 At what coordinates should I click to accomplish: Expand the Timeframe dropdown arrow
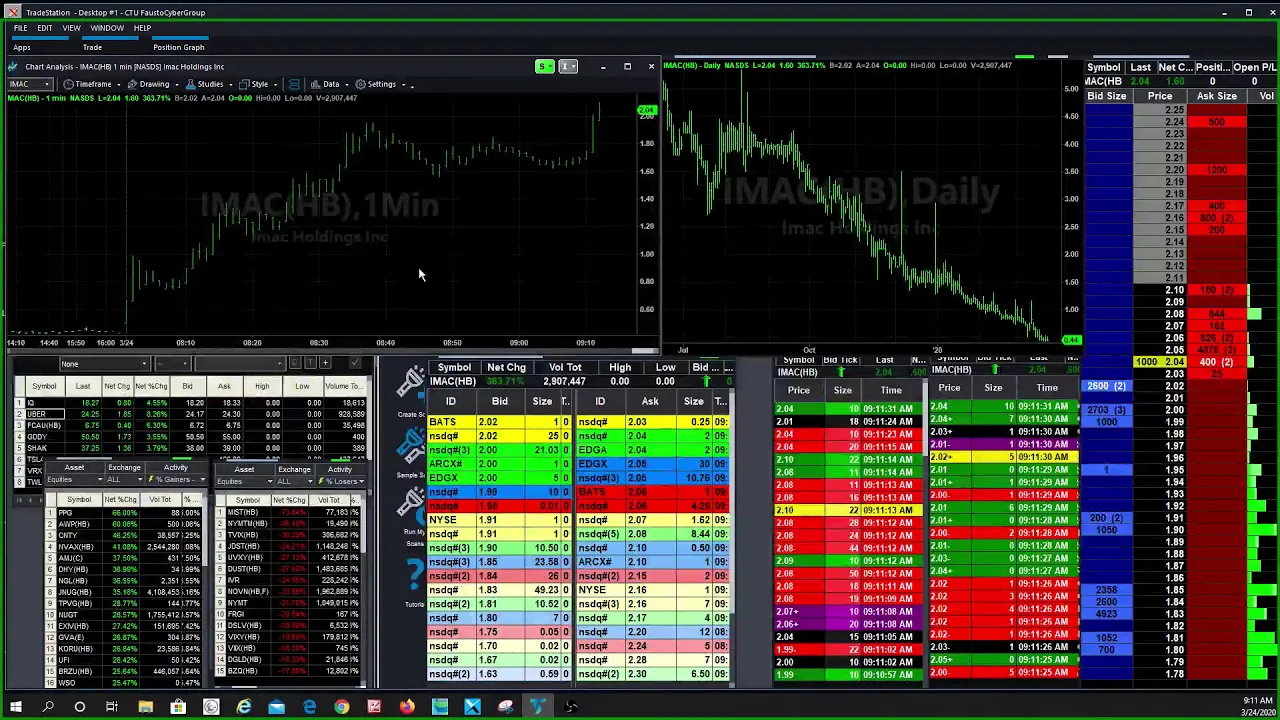pos(117,84)
